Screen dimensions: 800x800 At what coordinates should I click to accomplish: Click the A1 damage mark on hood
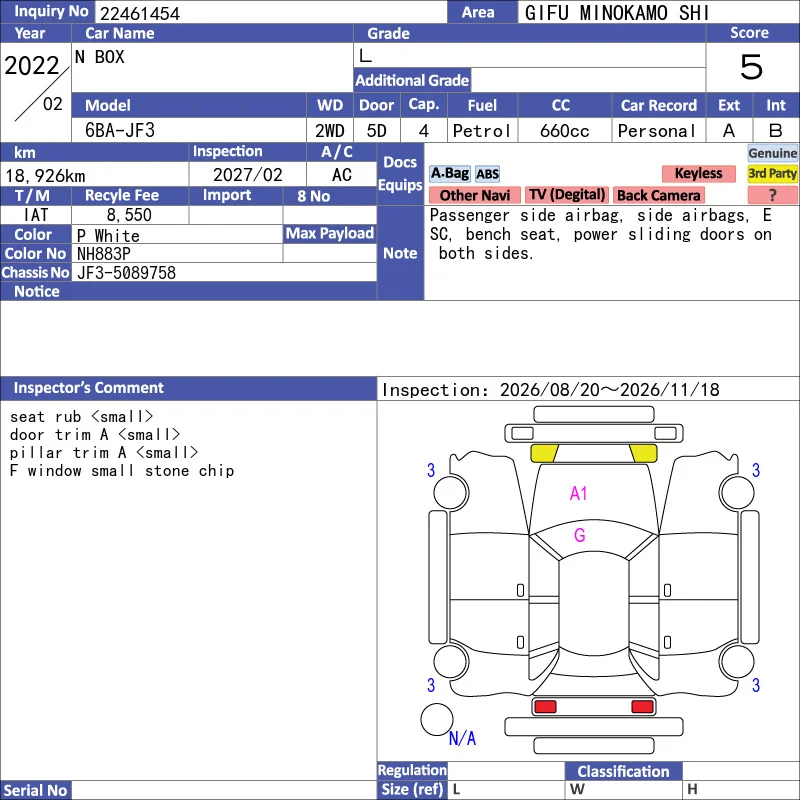(x=579, y=493)
